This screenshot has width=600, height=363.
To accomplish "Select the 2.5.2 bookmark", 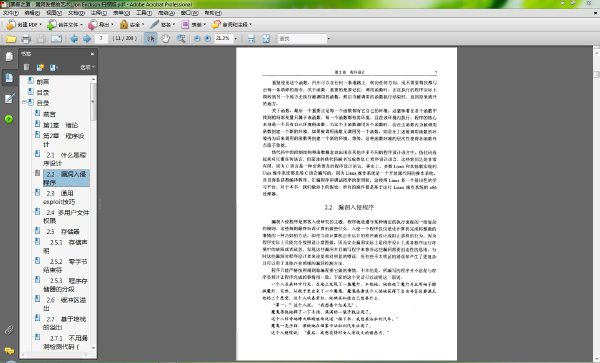I will click(65, 265).
